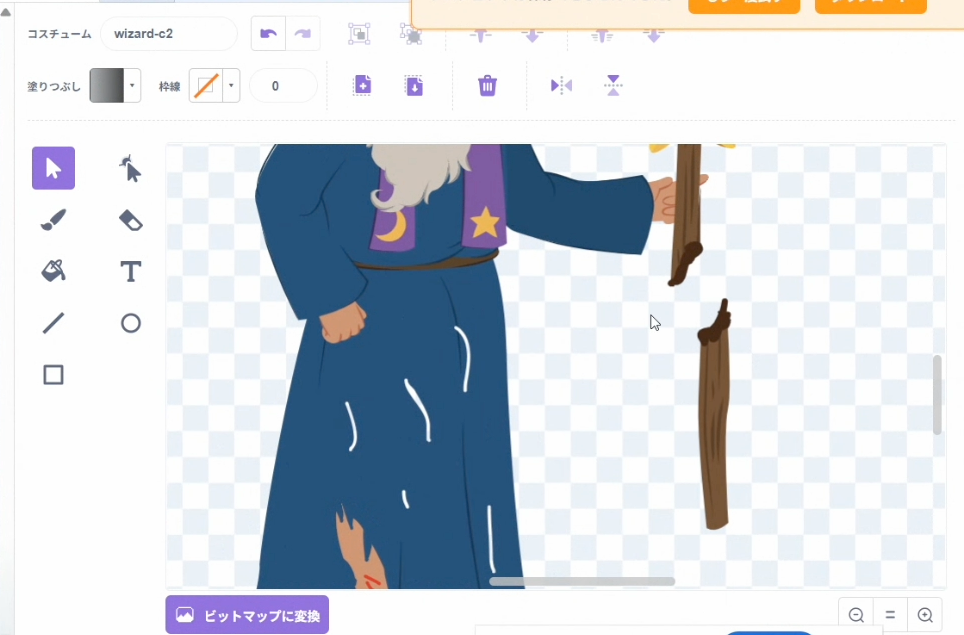Click the trash can Delete icon
The height and width of the screenshot is (635, 964).
tap(487, 86)
